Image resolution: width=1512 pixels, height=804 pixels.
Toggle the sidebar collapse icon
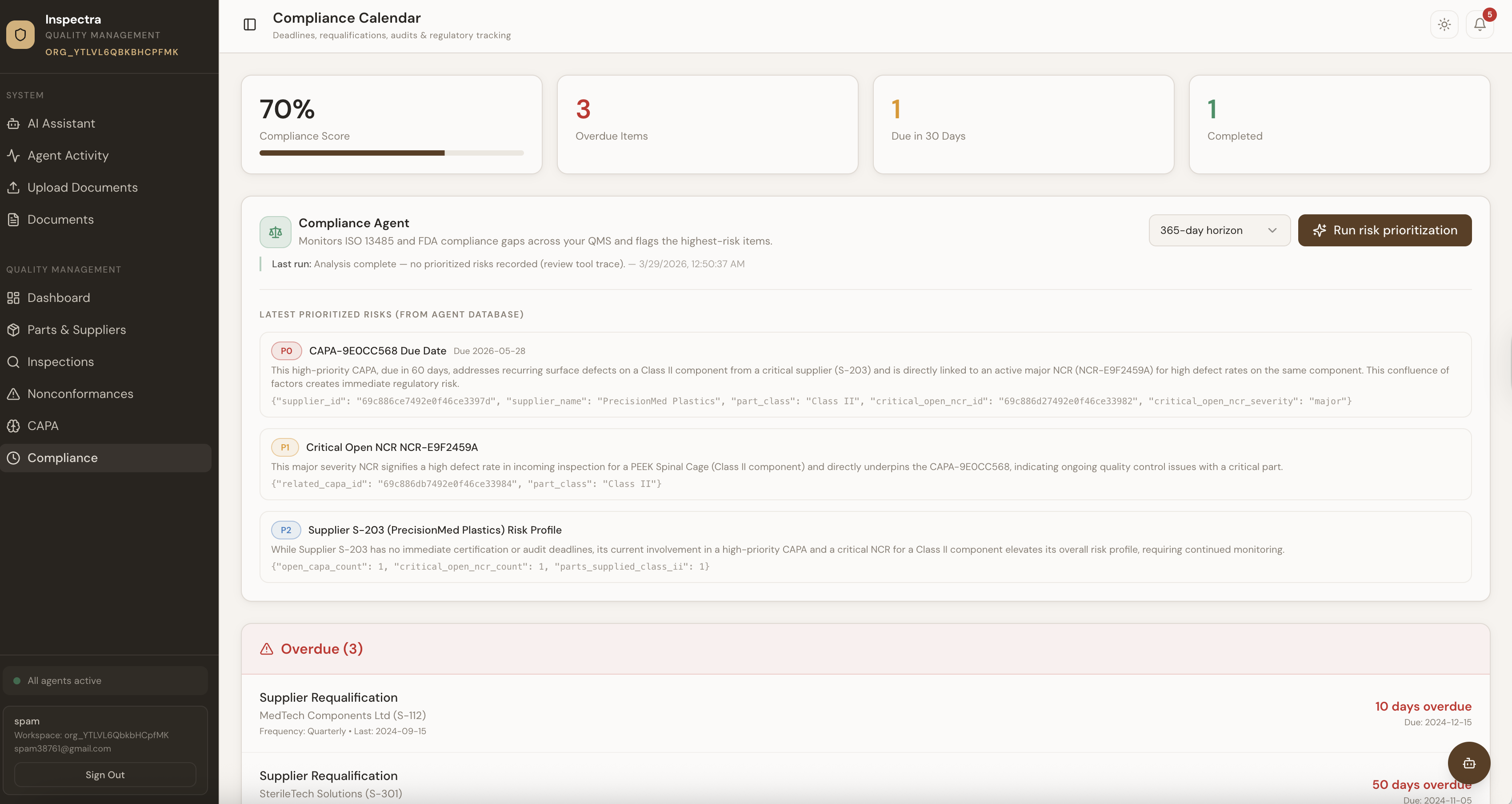click(249, 24)
